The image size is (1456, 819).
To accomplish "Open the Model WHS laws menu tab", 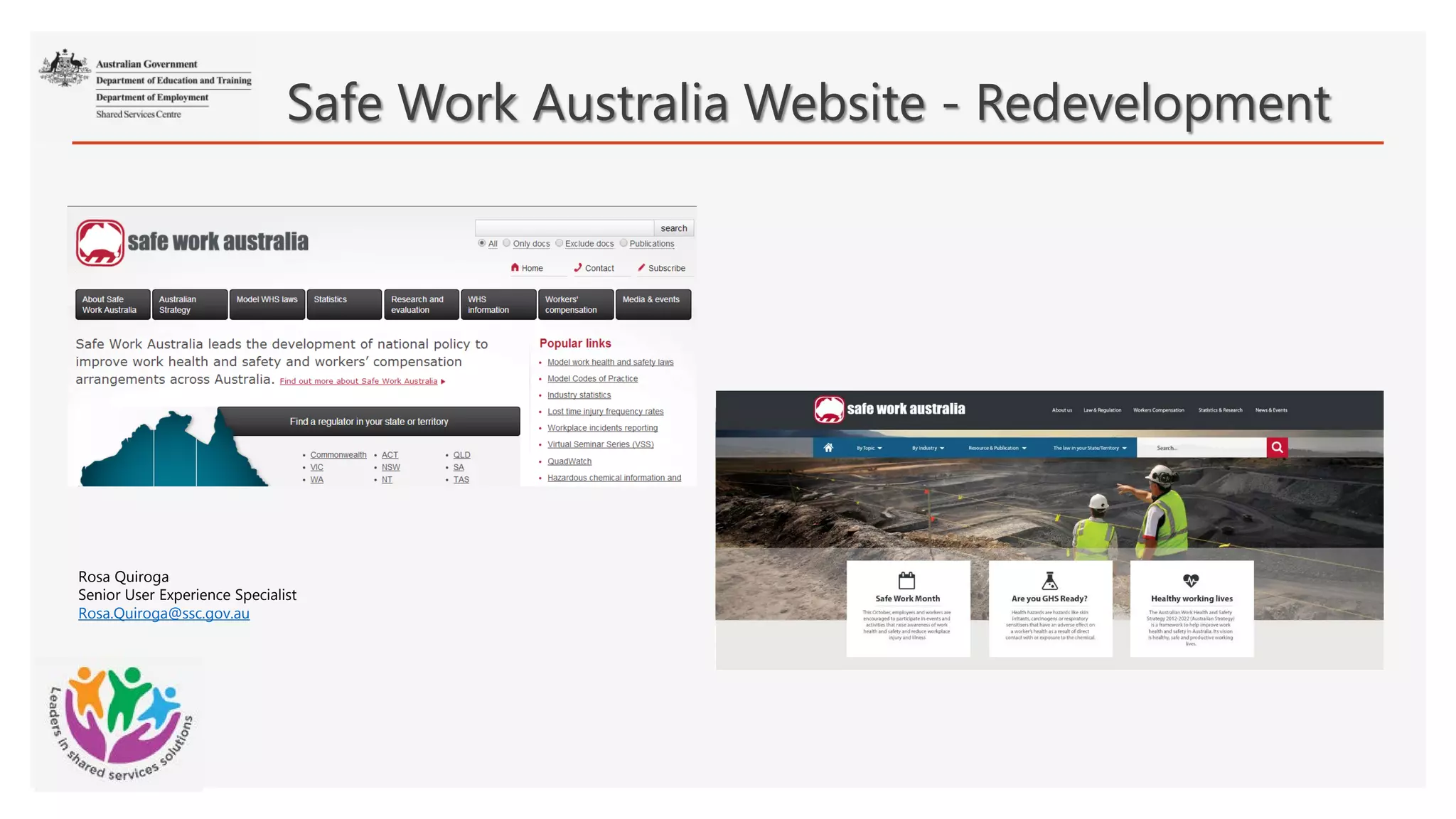I will (x=267, y=304).
